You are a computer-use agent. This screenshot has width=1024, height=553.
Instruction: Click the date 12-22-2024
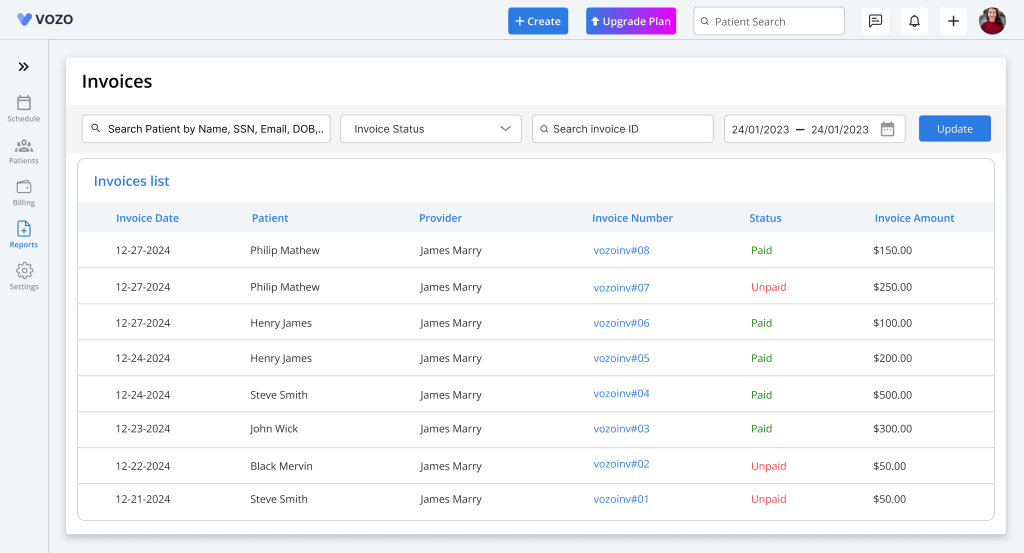[x=143, y=466]
